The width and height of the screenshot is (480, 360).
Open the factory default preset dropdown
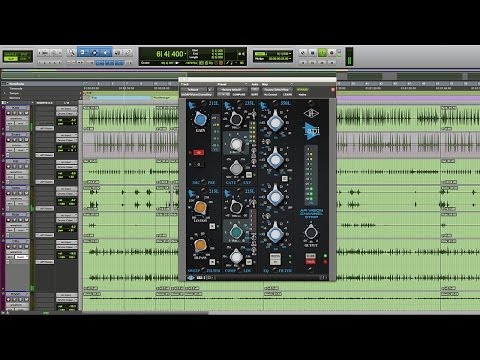click(232, 90)
